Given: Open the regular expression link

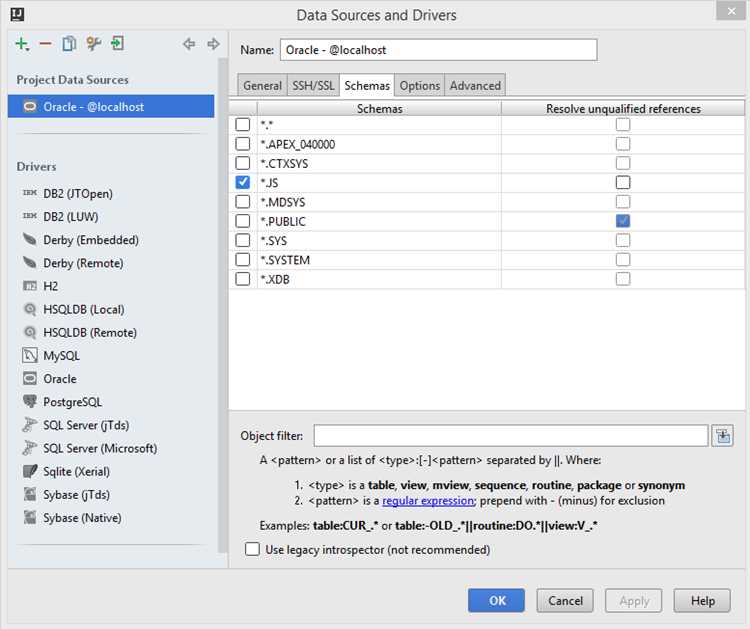Looking at the screenshot, I should 428,501.
